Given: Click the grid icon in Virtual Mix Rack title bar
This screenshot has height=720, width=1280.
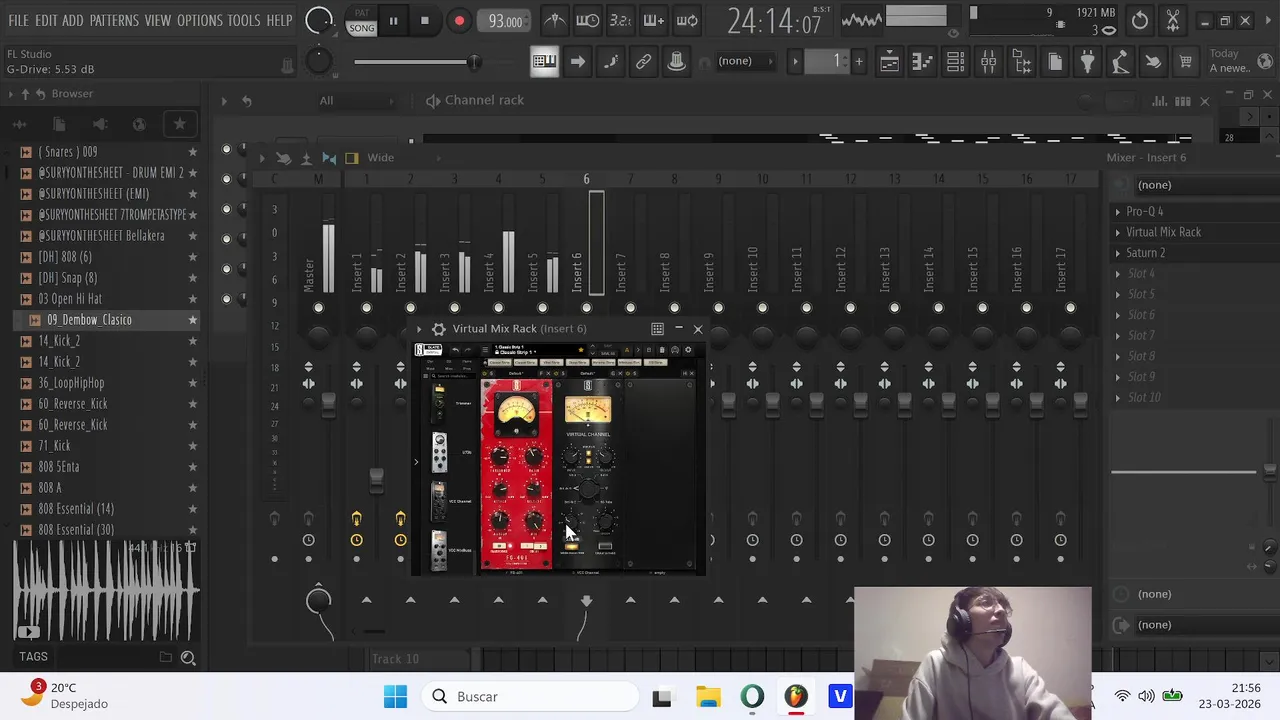Looking at the screenshot, I should (657, 328).
